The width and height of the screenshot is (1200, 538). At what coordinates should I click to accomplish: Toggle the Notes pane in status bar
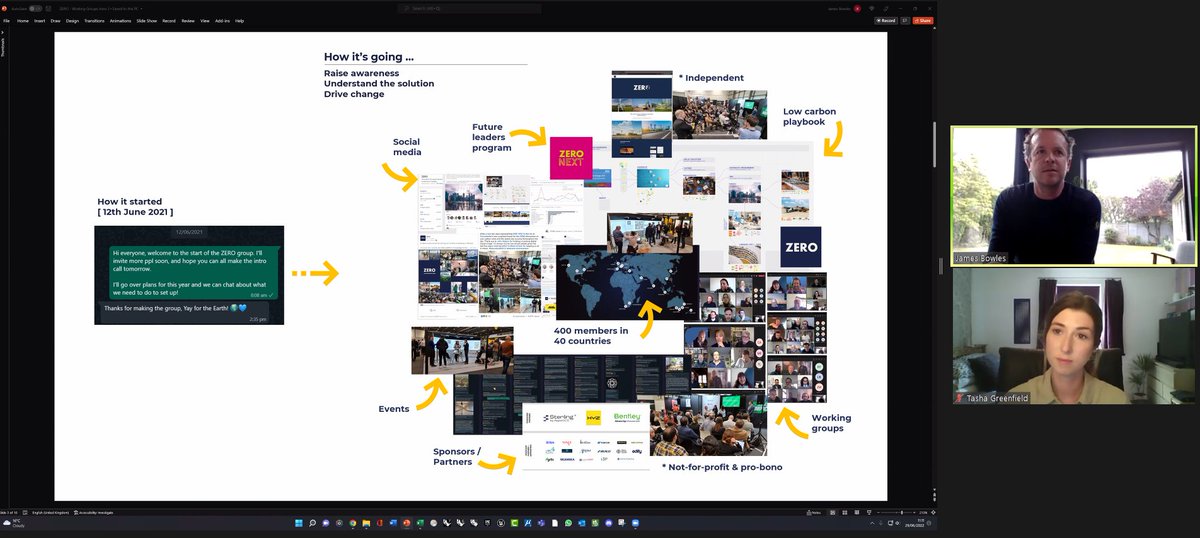click(813, 513)
